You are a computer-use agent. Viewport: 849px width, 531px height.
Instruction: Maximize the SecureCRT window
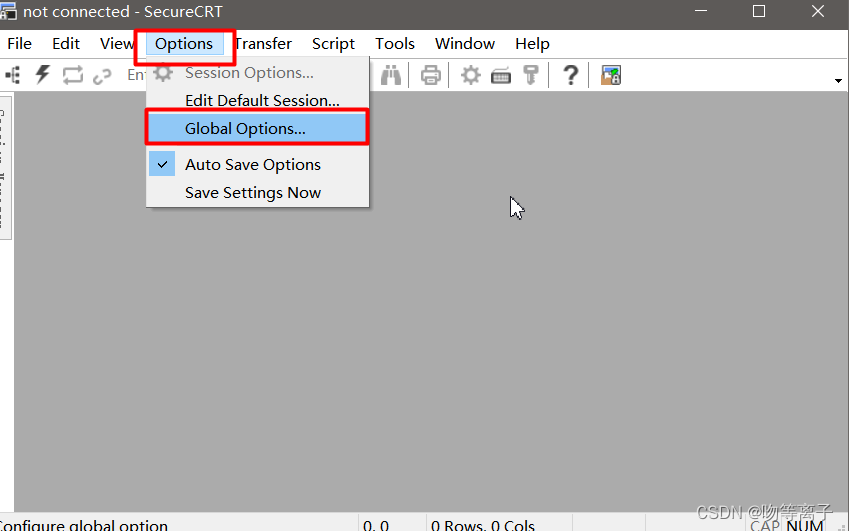click(x=759, y=11)
